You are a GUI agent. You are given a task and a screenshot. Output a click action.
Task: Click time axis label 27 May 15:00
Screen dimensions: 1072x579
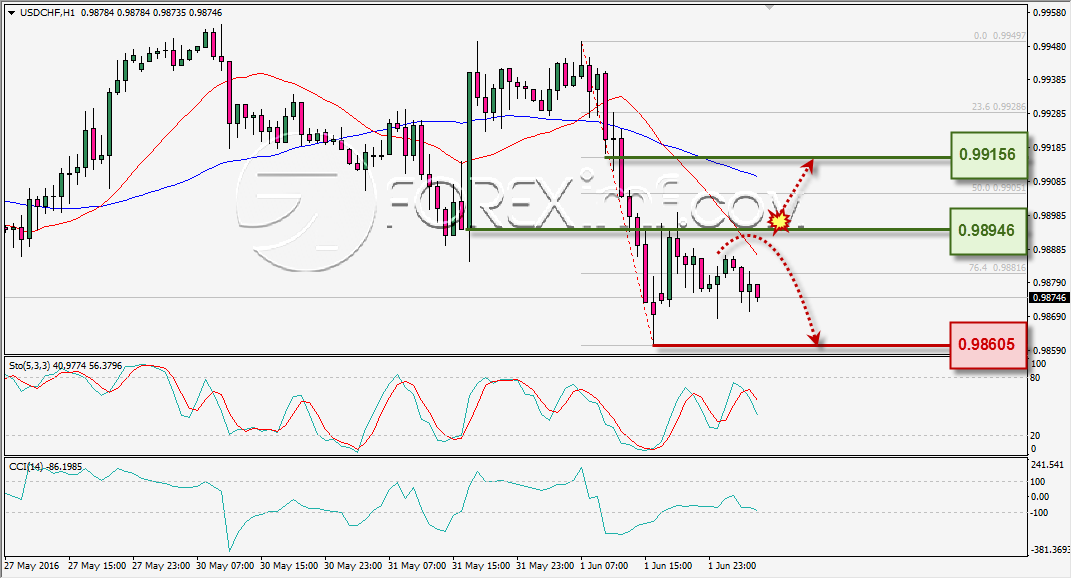click(97, 566)
